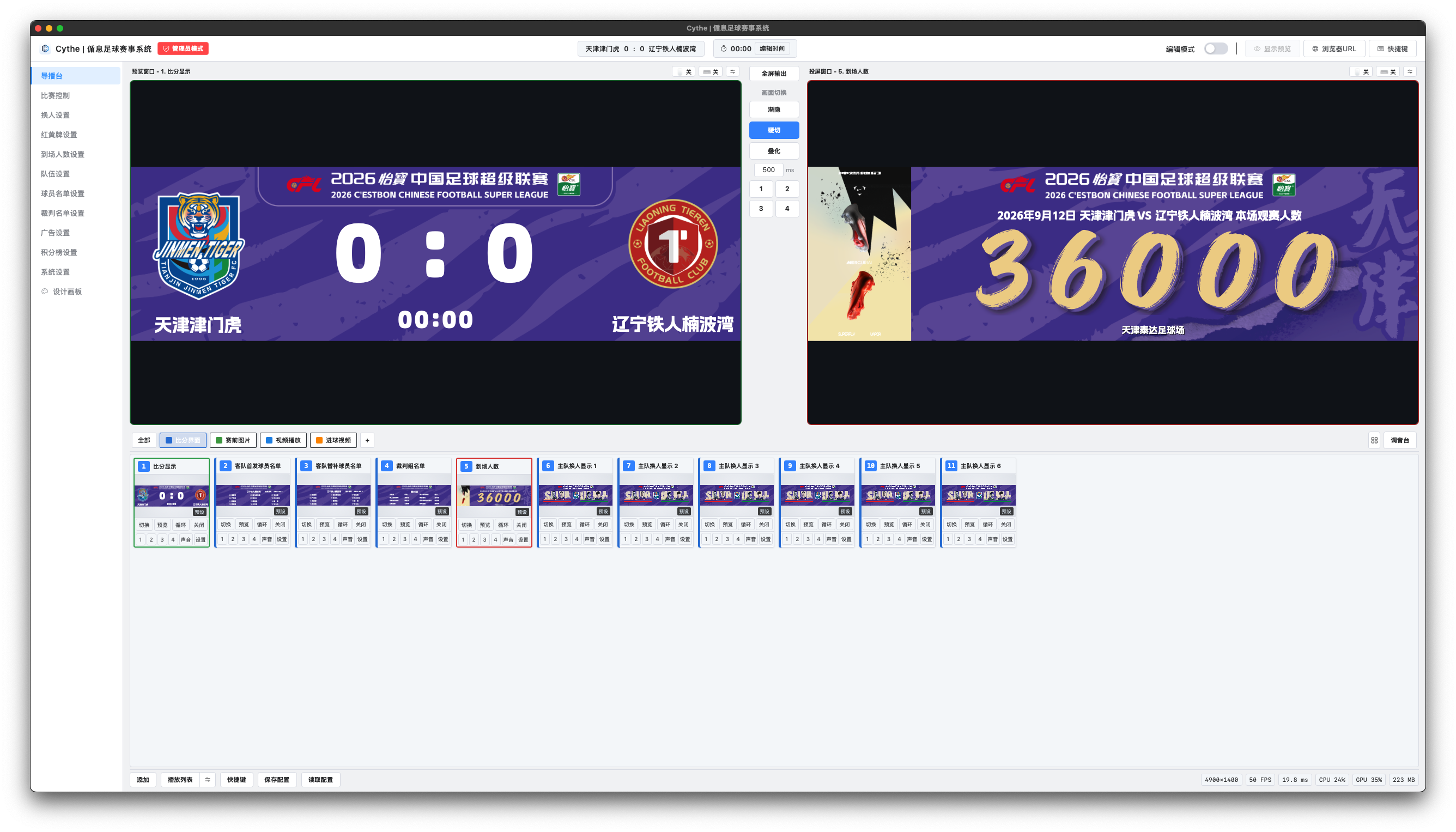Click 读取配置 button
Screen dimensions: 1456x832
(320, 780)
